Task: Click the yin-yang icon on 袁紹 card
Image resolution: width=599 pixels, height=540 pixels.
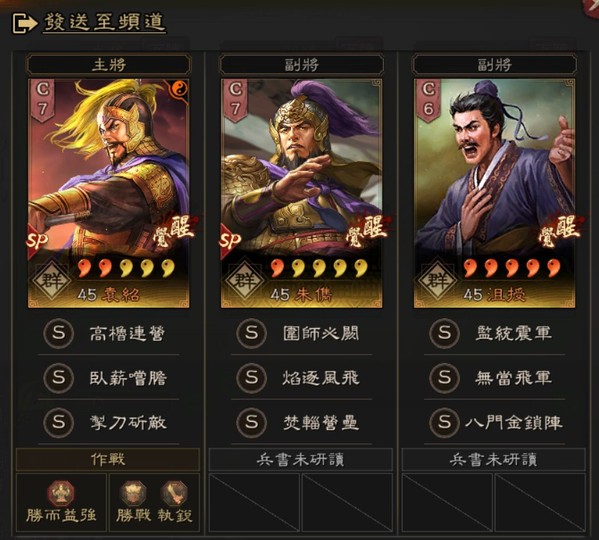Action: [x=178, y=90]
